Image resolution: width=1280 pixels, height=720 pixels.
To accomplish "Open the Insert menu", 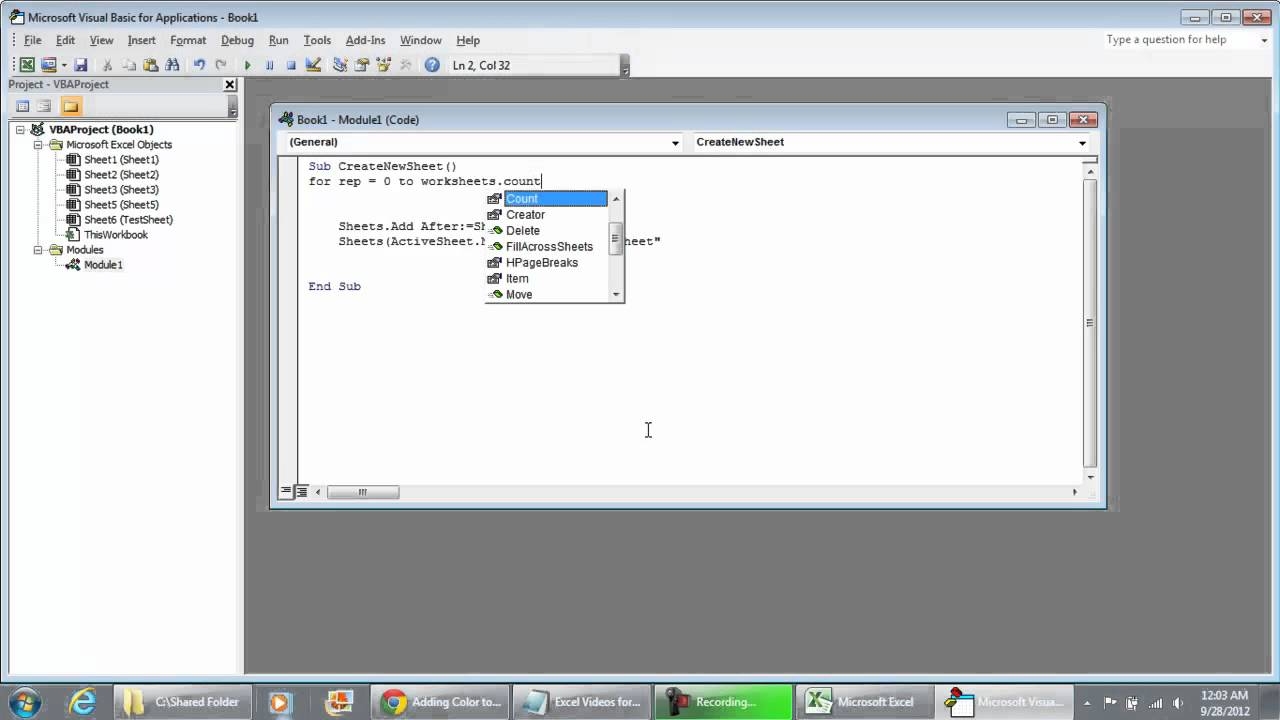I will click(x=141, y=40).
